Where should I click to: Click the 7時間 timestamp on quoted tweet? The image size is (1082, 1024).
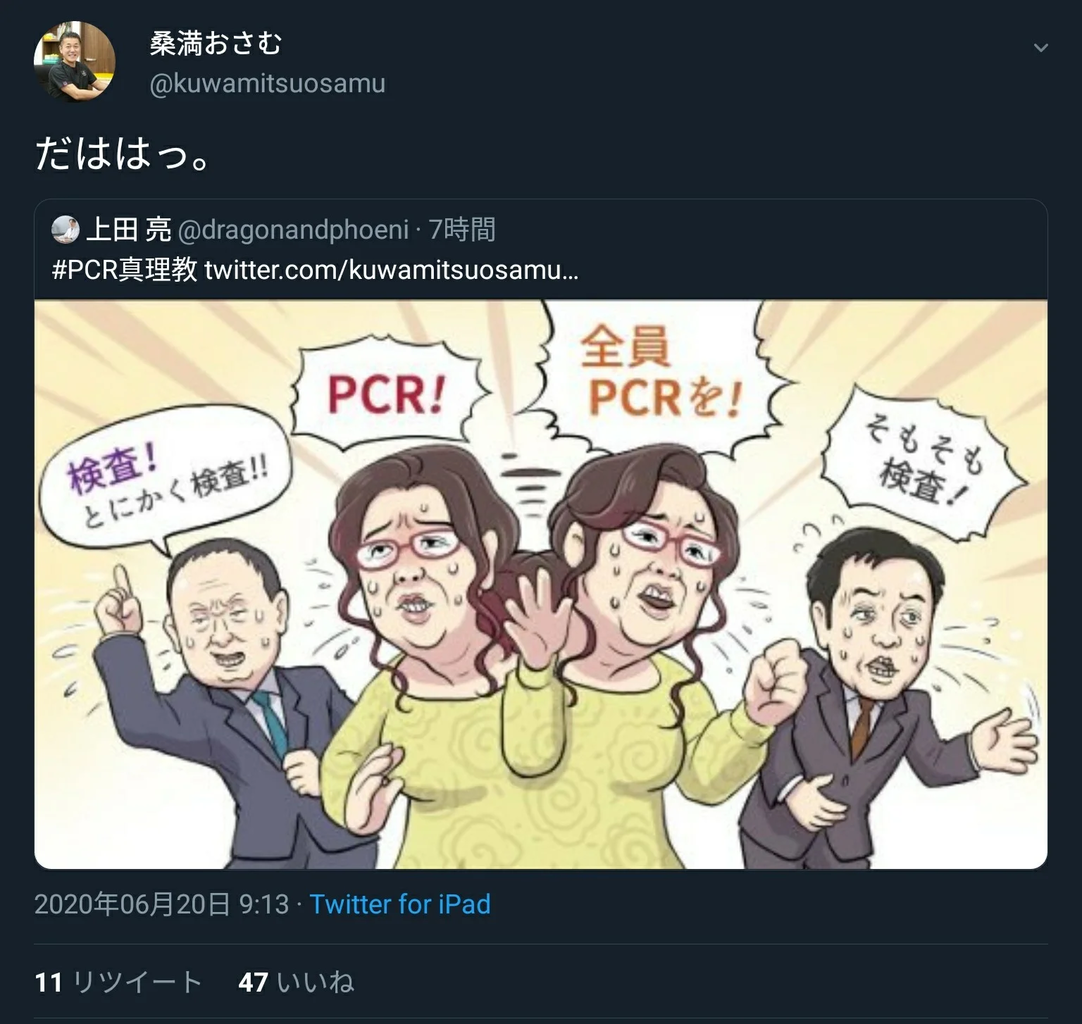(x=462, y=230)
